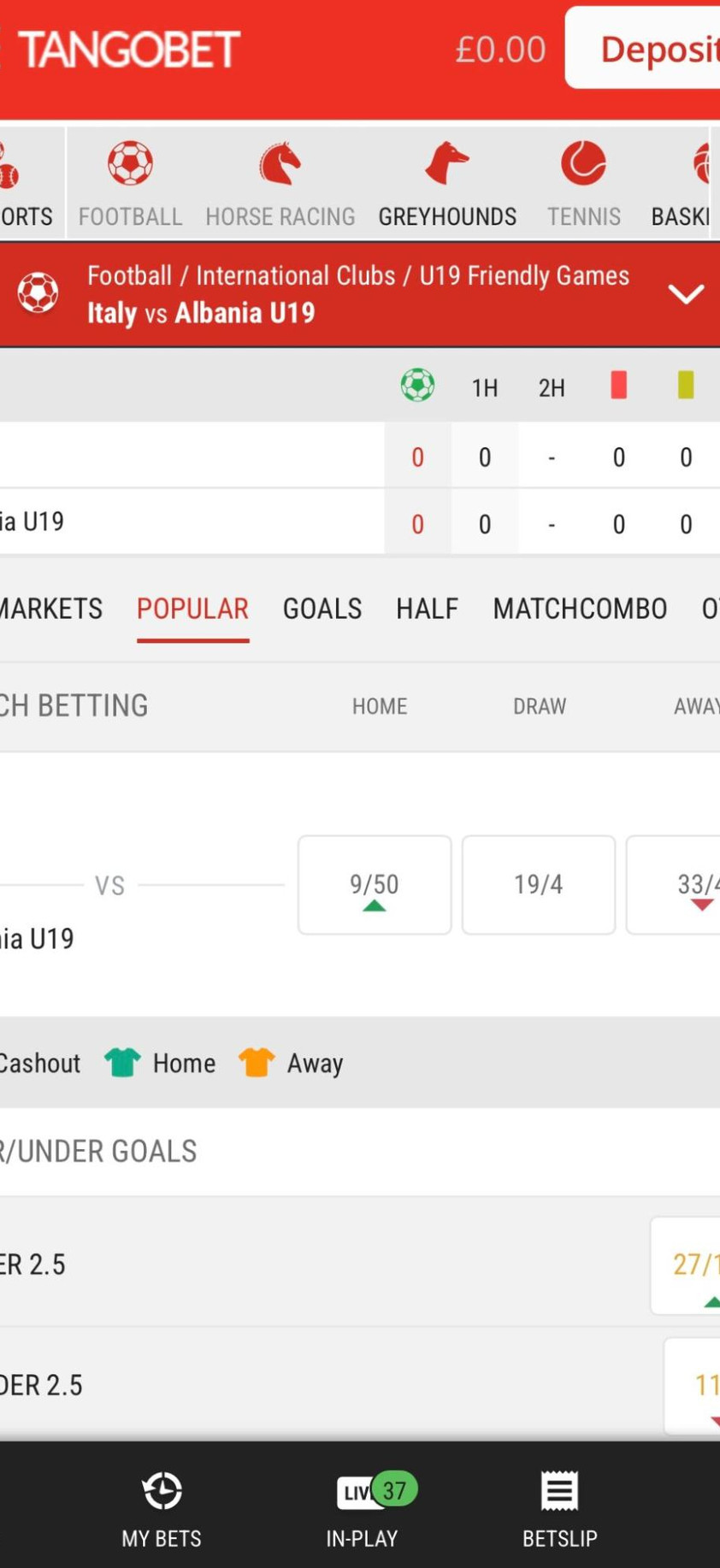
Task: Select home win odds 9/50
Action: (x=375, y=885)
